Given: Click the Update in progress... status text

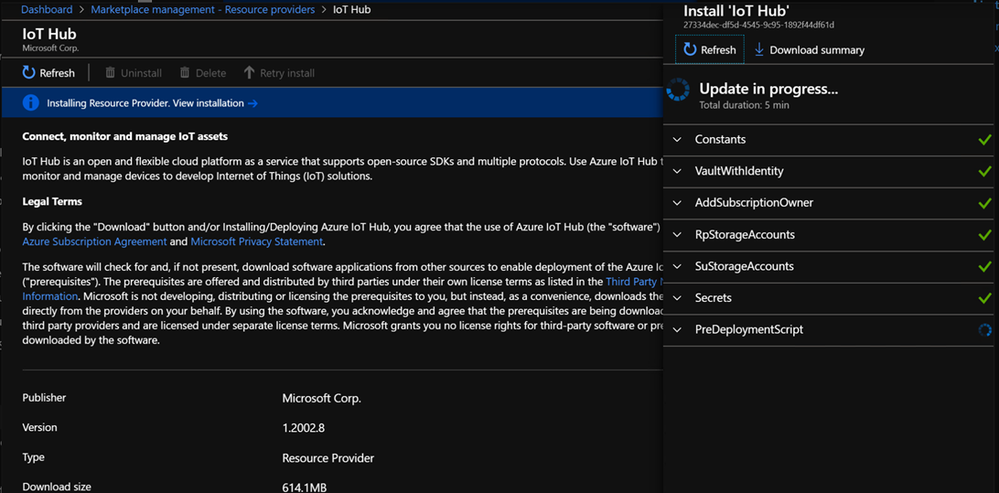Looking at the screenshot, I should click(x=768, y=89).
